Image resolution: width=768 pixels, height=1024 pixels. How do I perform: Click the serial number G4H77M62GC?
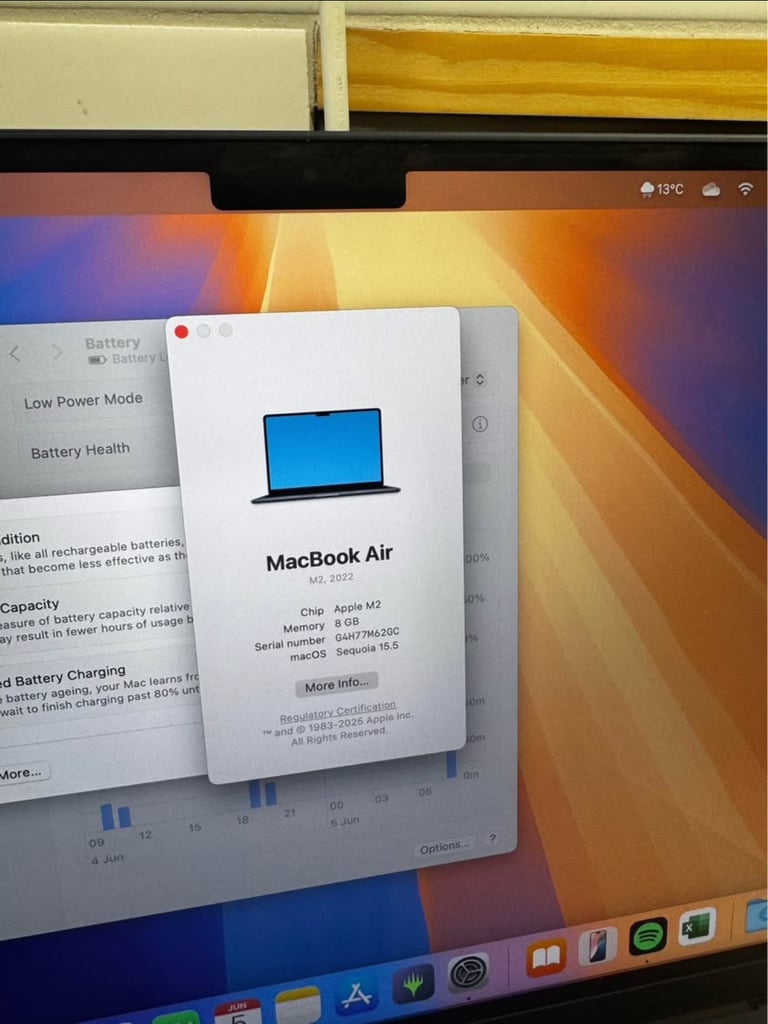(366, 633)
